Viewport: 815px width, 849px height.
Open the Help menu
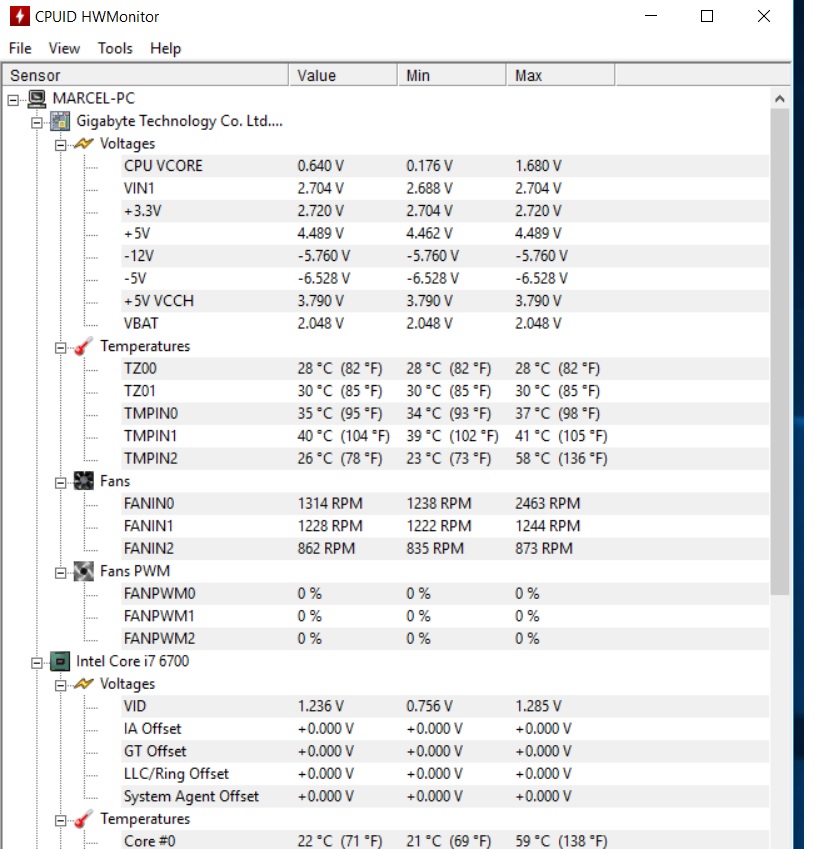(x=166, y=48)
